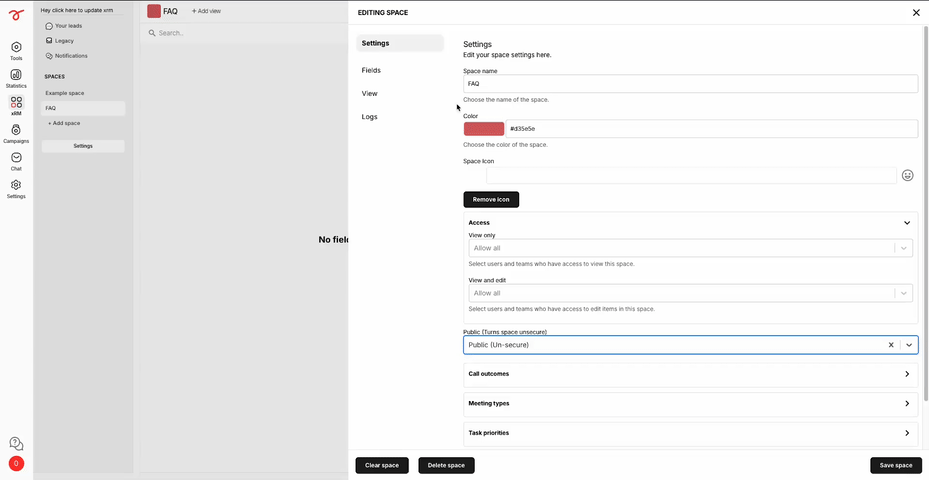Click the search magnifier icon
The image size is (929, 480).
(x=152, y=33)
